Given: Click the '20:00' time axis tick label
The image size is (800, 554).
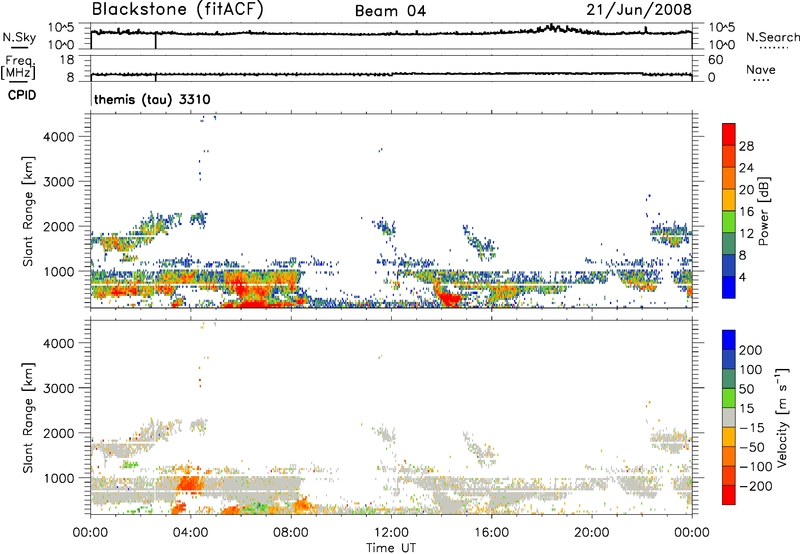Looking at the screenshot, I should tap(592, 533).
